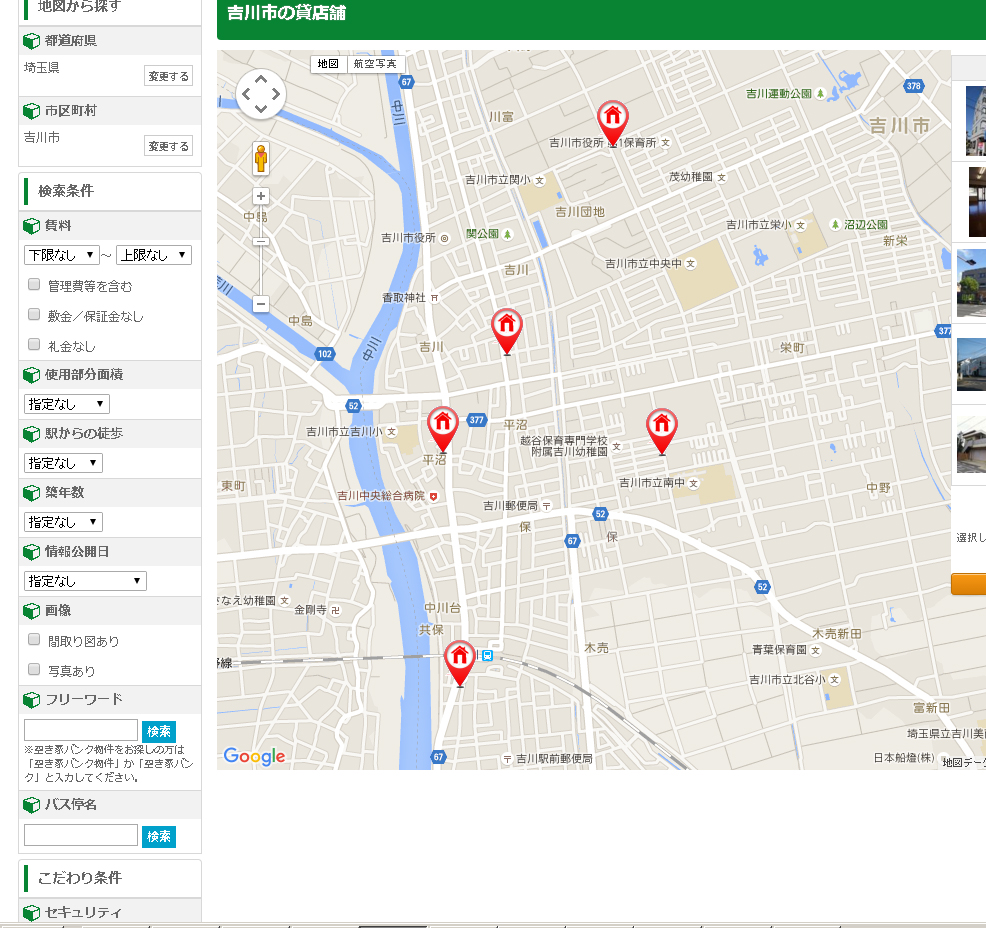Image resolution: width=986 pixels, height=928 pixels.
Task: Click the 香取神社 shrine icon
Action: [435, 298]
